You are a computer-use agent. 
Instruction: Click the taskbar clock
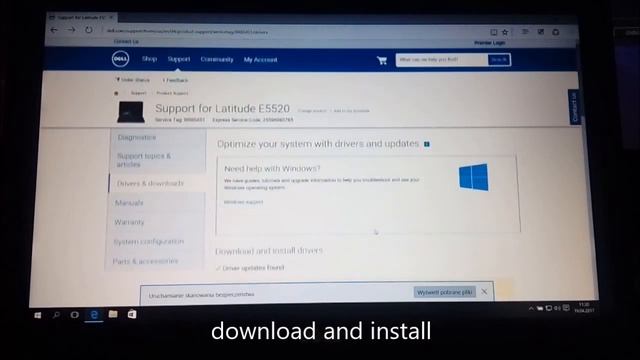pos(584,308)
